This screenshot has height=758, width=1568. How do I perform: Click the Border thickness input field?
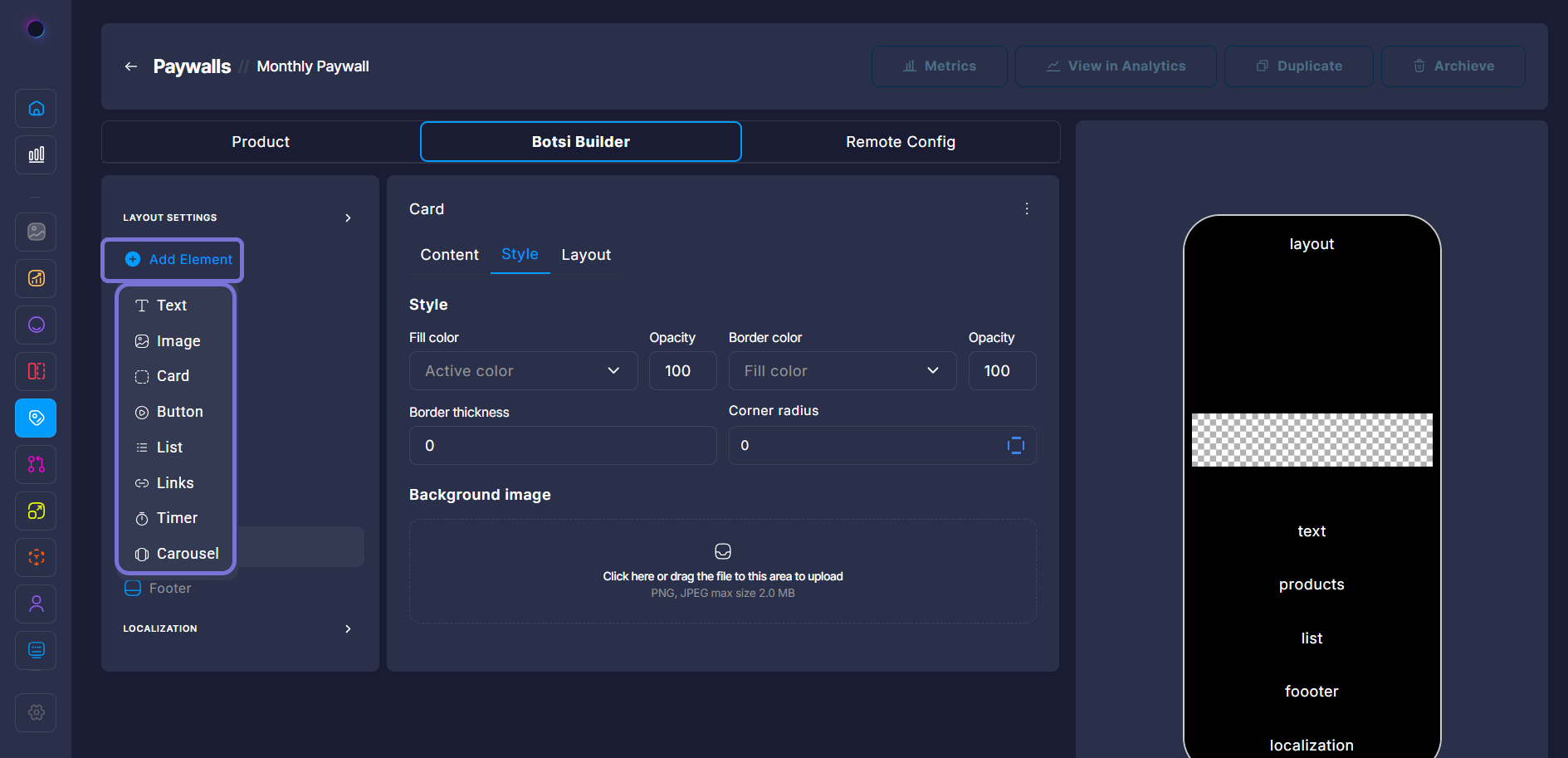click(562, 446)
